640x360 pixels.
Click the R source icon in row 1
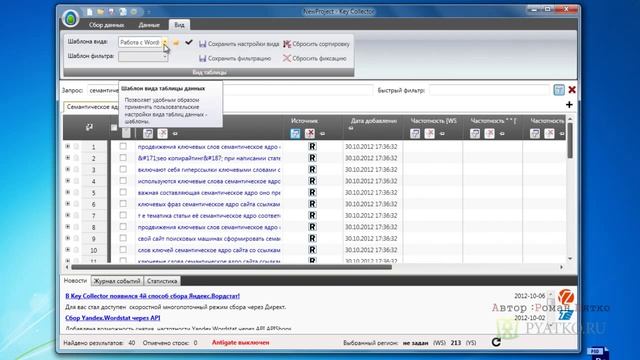coord(312,146)
